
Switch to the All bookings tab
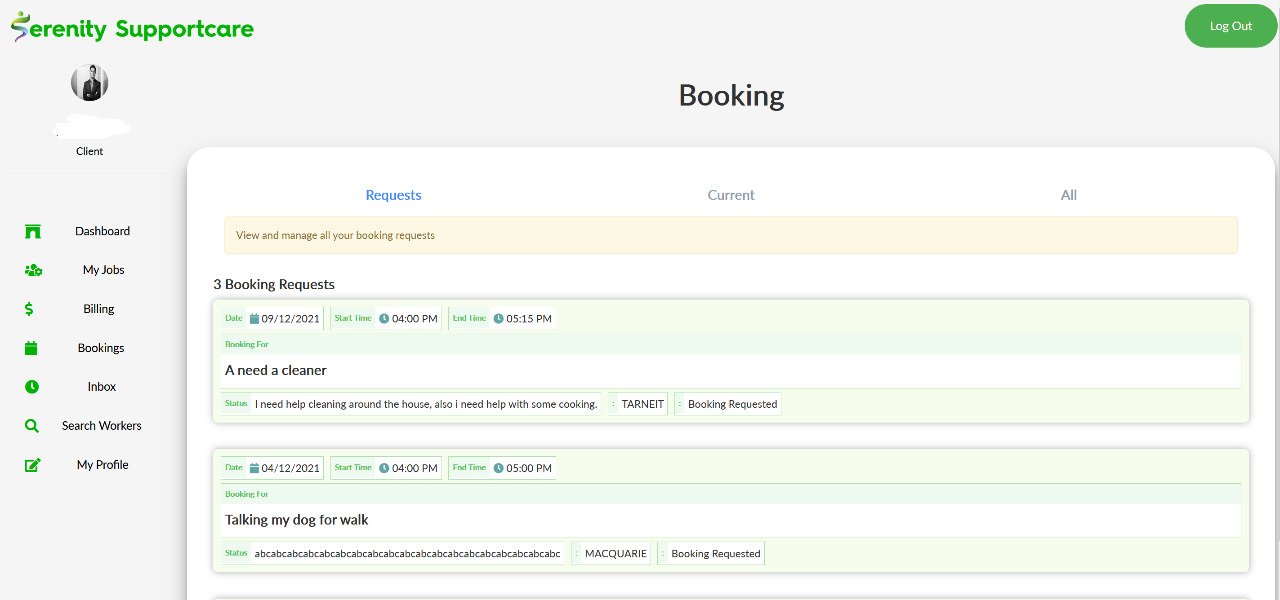pyautogui.click(x=1068, y=195)
